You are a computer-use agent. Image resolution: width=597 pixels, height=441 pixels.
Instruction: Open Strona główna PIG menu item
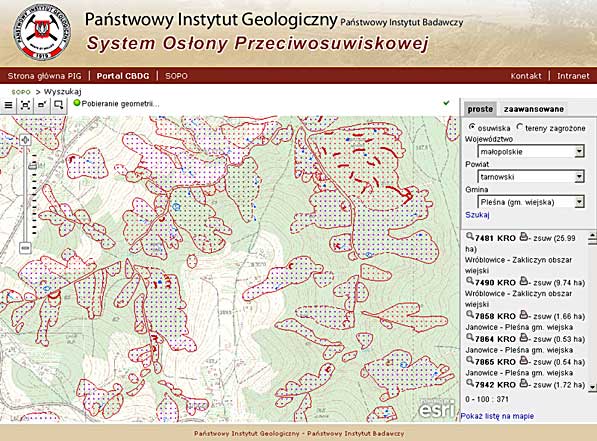[45, 76]
